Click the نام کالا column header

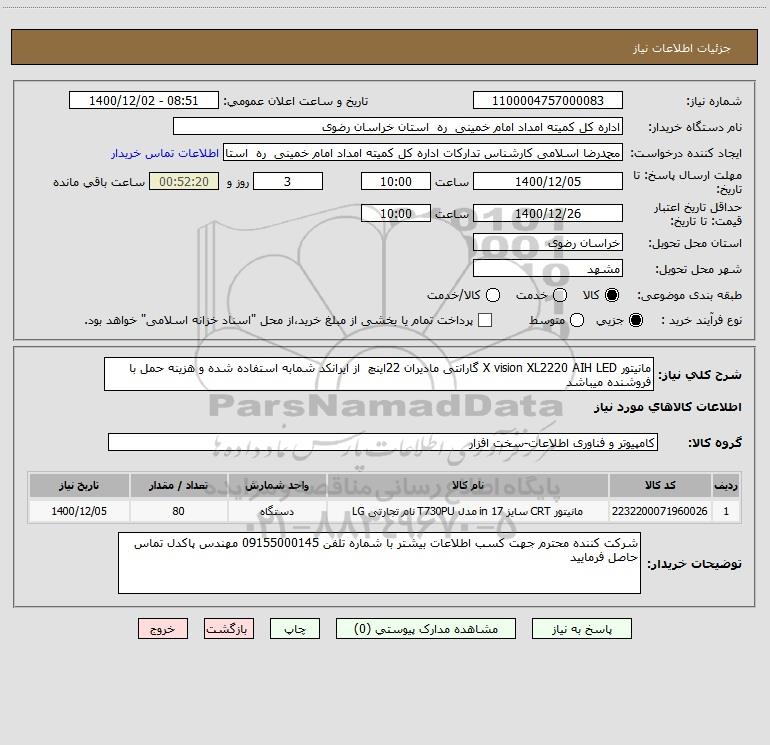[468, 485]
